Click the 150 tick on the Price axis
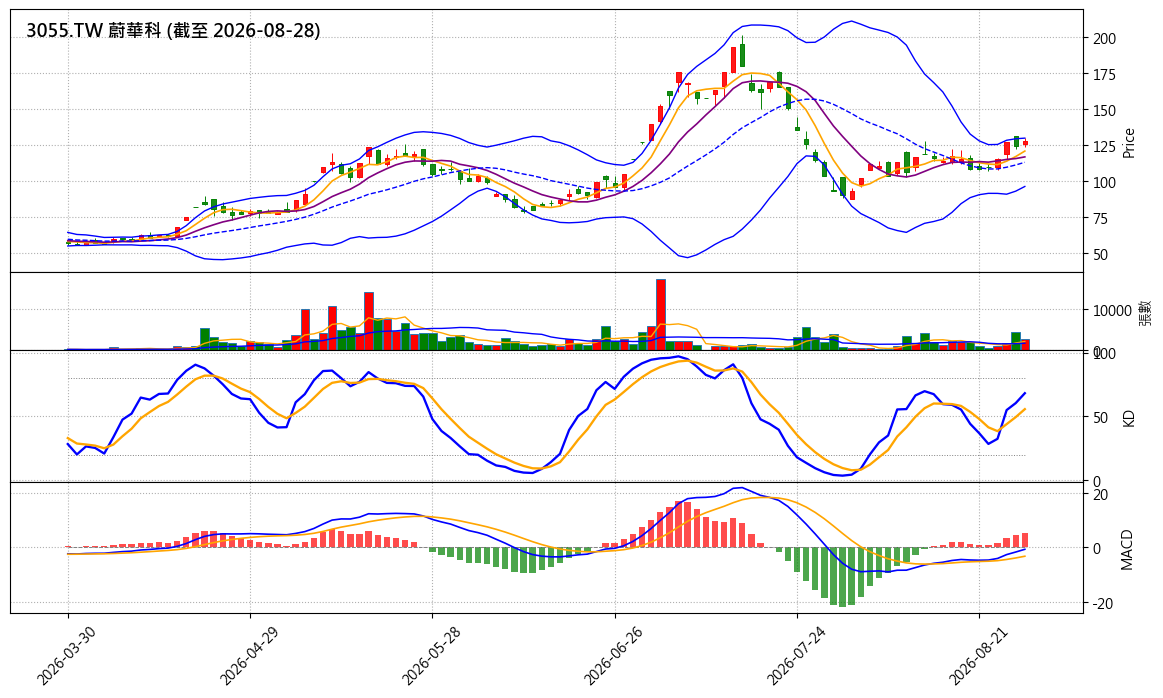The height and width of the screenshot is (698, 1163). (x=1103, y=111)
